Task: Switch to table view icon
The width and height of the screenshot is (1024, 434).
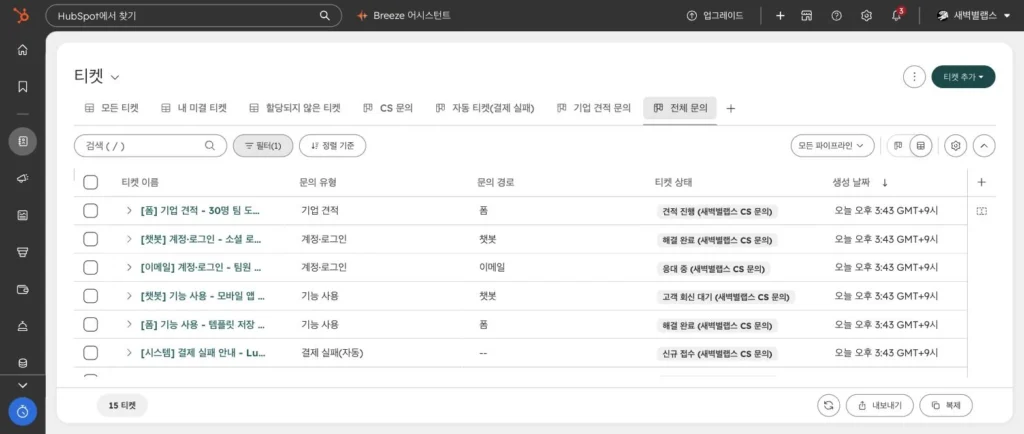Action: [x=920, y=146]
